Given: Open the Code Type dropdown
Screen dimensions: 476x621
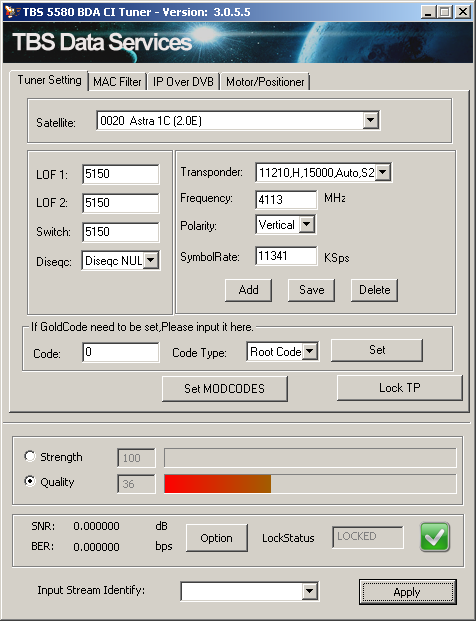Looking at the screenshot, I should (310, 351).
